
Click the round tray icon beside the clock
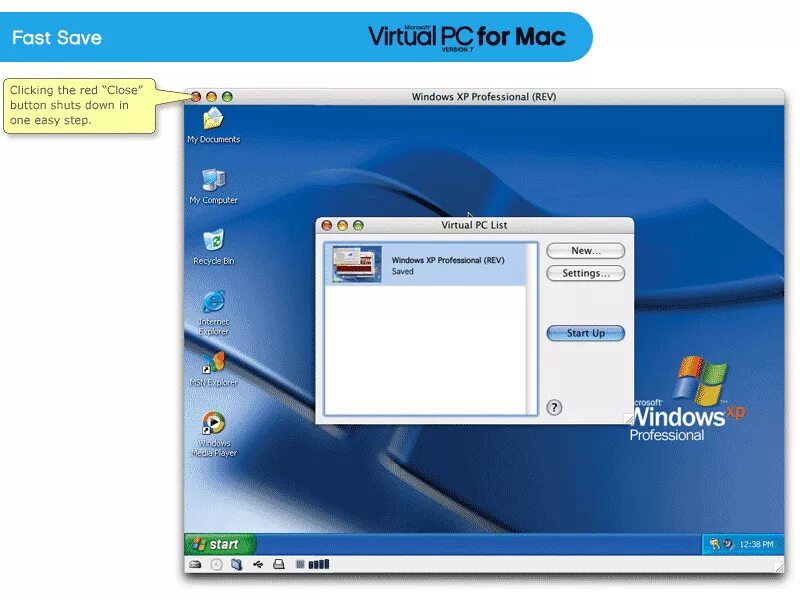(x=728, y=544)
